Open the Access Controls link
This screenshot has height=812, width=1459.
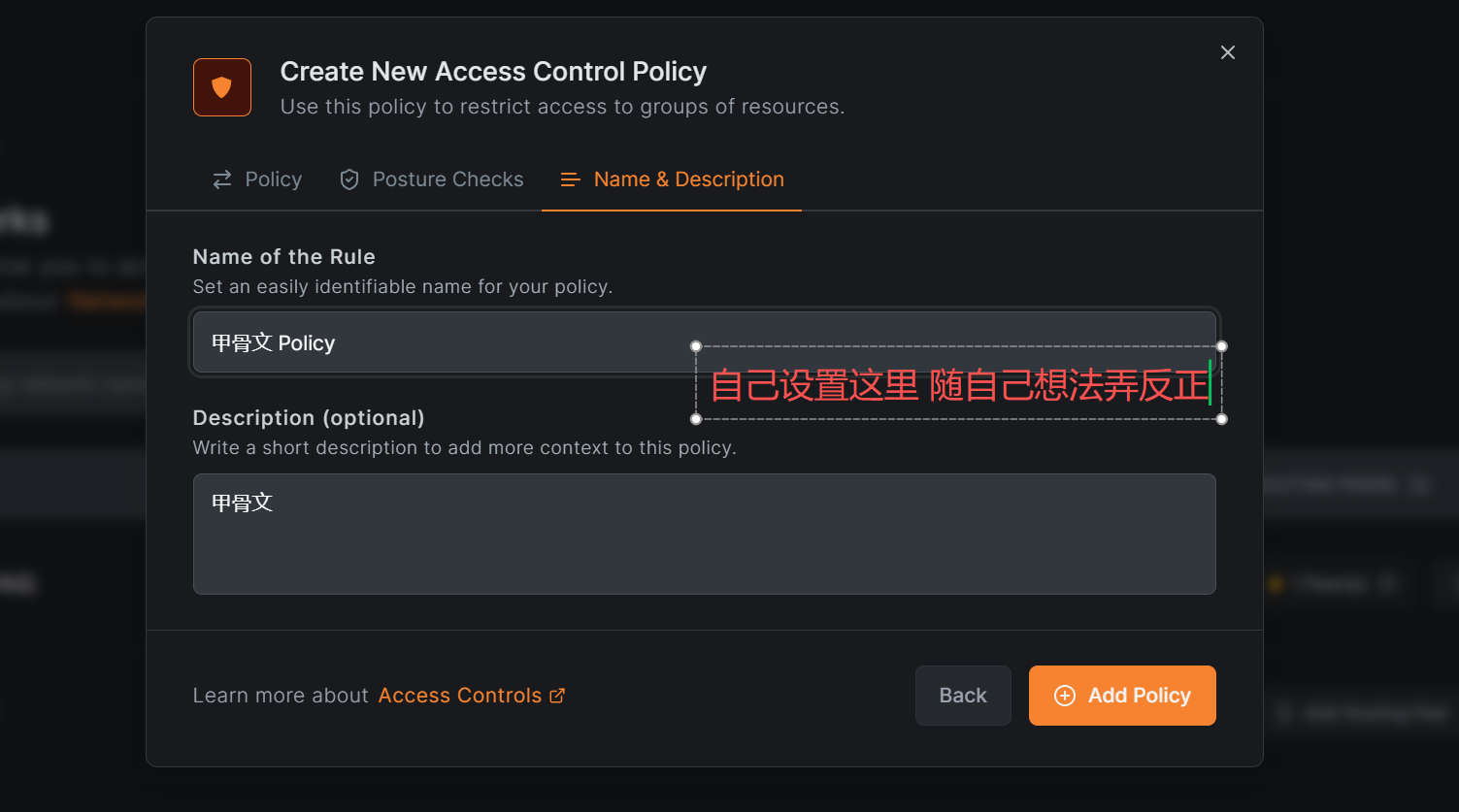tap(460, 696)
